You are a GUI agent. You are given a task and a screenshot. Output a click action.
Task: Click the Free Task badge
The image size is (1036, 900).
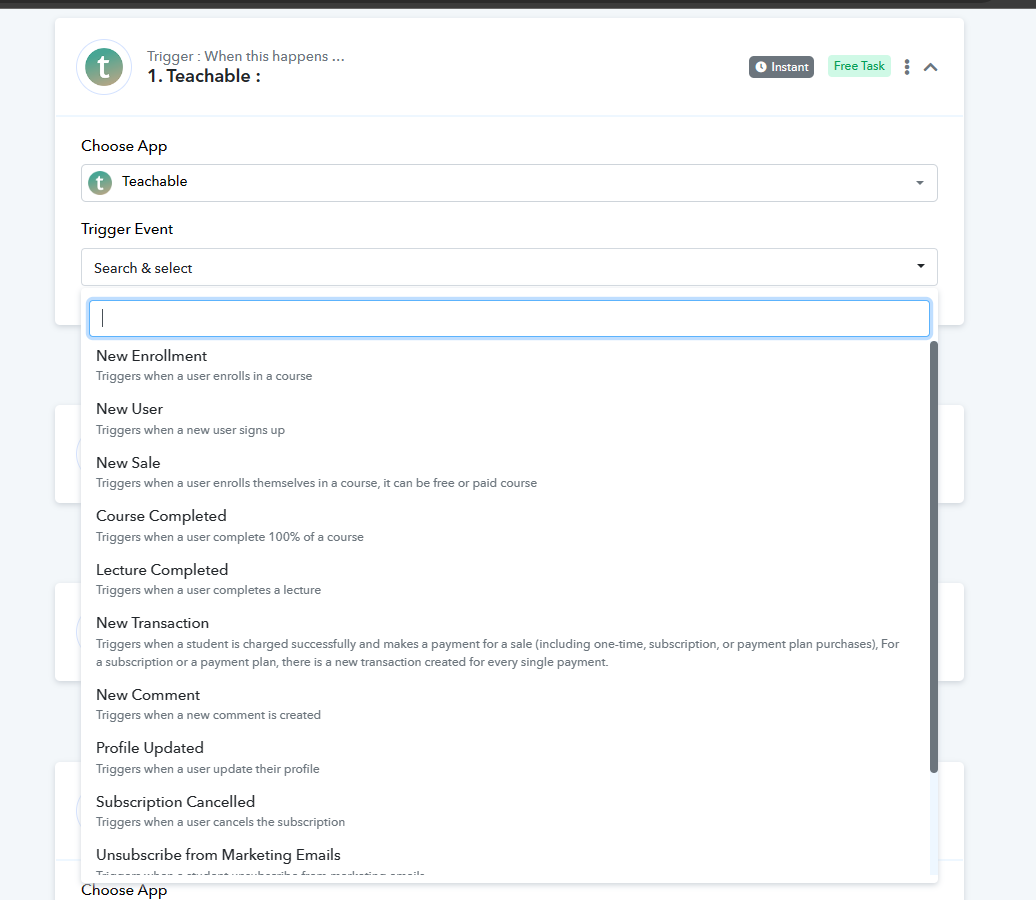coord(859,66)
